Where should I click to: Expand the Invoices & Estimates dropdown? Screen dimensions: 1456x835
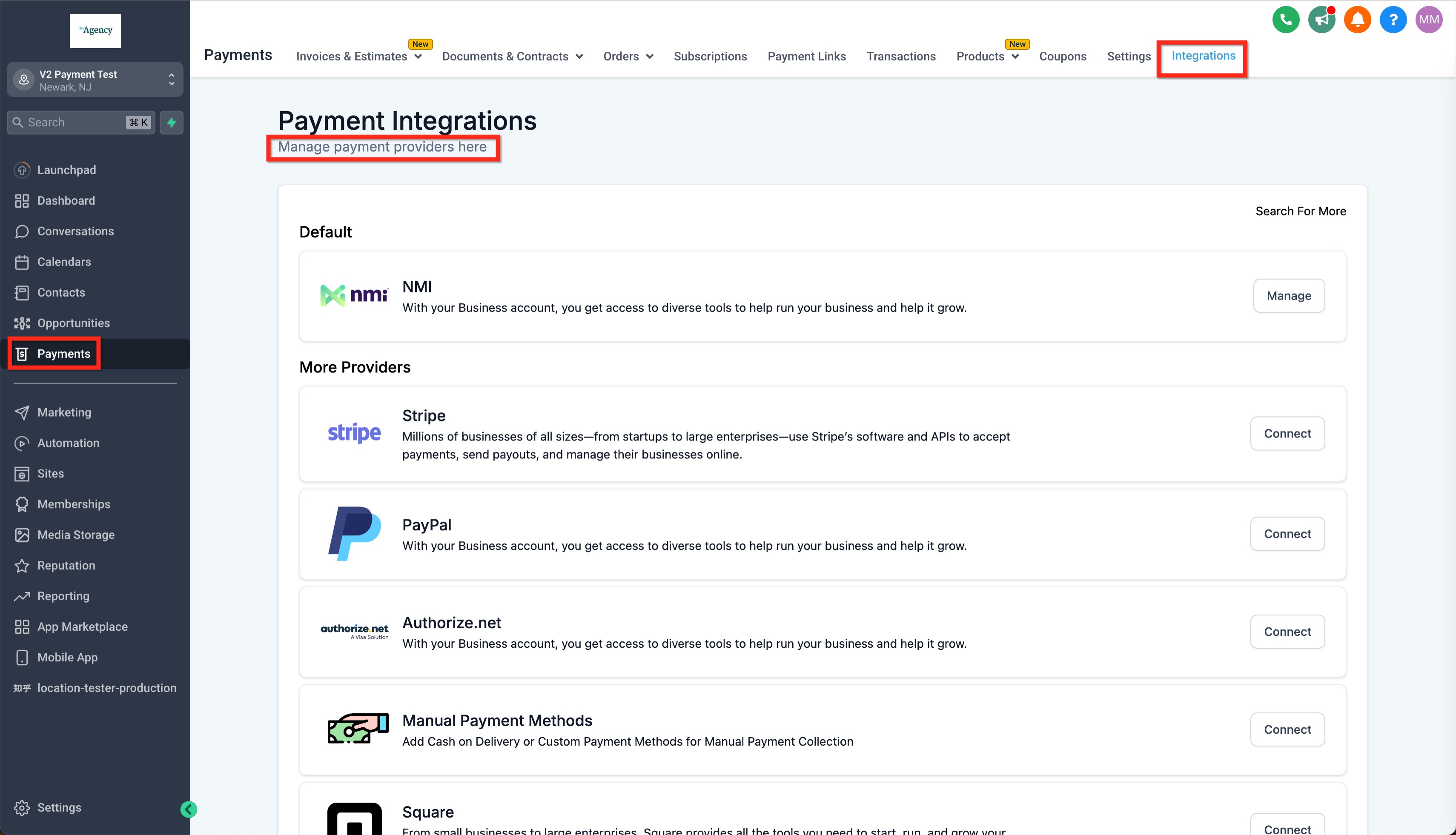(358, 56)
